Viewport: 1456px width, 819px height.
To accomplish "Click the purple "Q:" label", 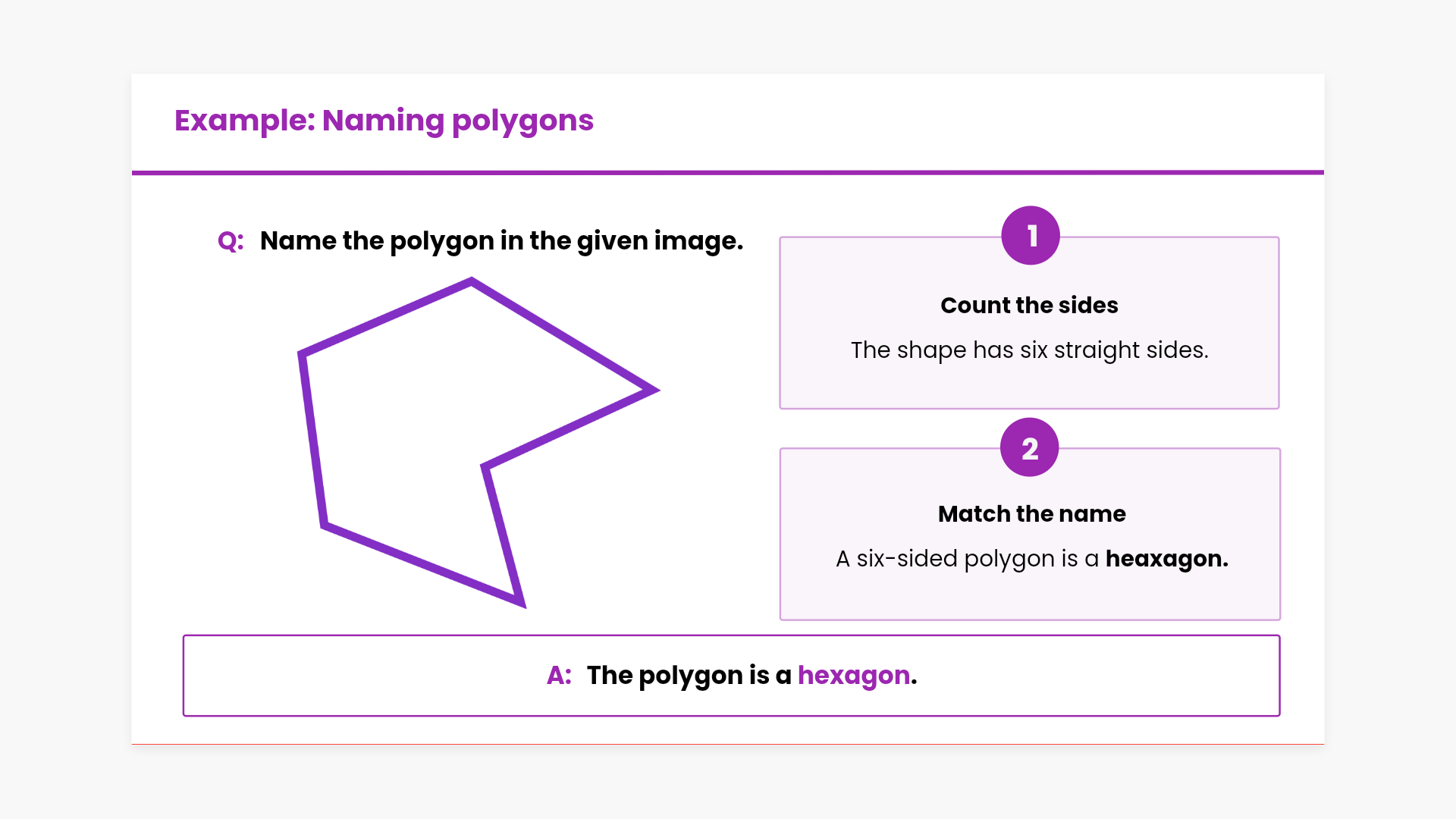I will [x=231, y=241].
